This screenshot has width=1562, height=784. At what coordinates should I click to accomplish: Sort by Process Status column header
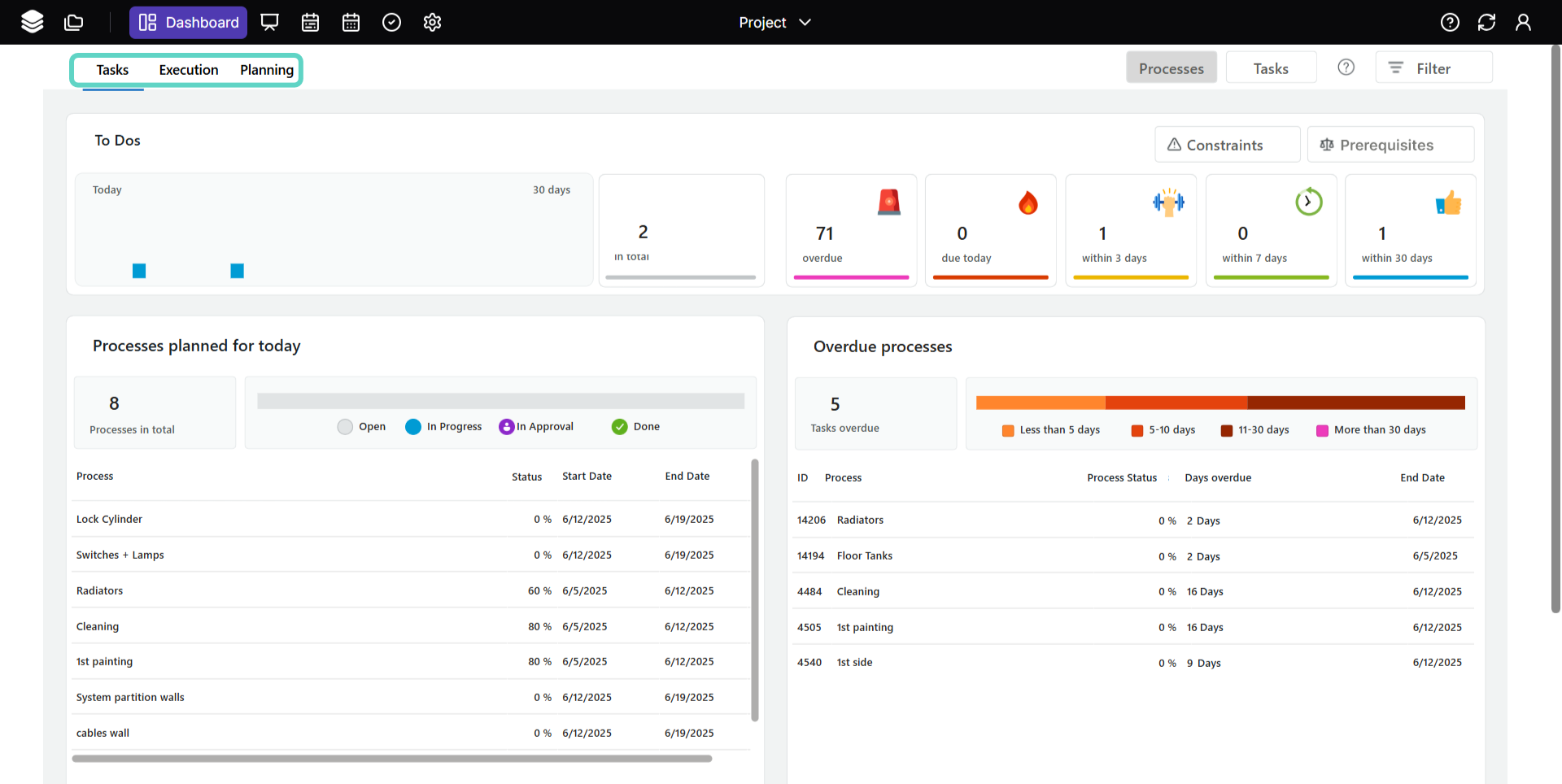(1121, 477)
